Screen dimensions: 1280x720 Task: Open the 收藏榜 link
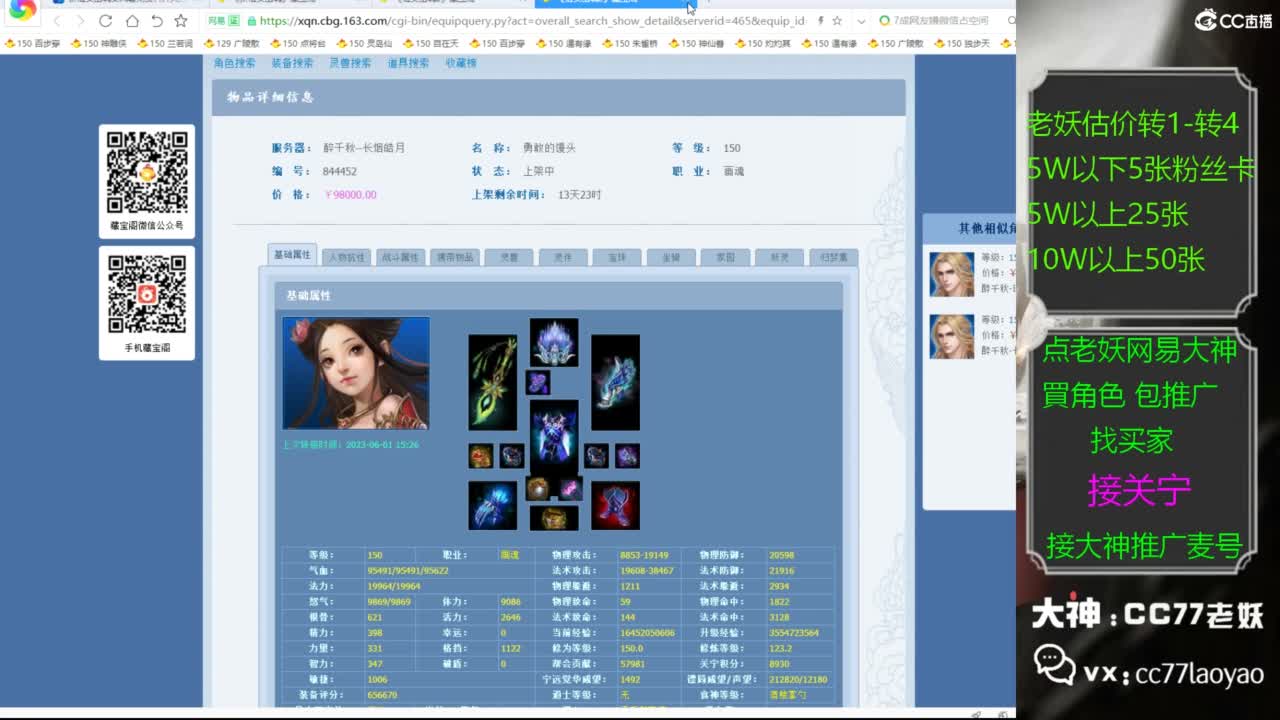pyautogui.click(x=461, y=63)
